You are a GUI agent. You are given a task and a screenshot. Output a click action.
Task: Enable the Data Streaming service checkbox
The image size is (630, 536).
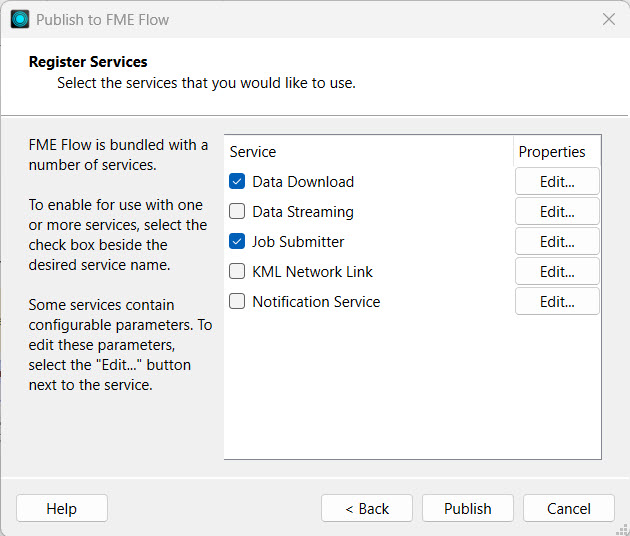[237, 212]
